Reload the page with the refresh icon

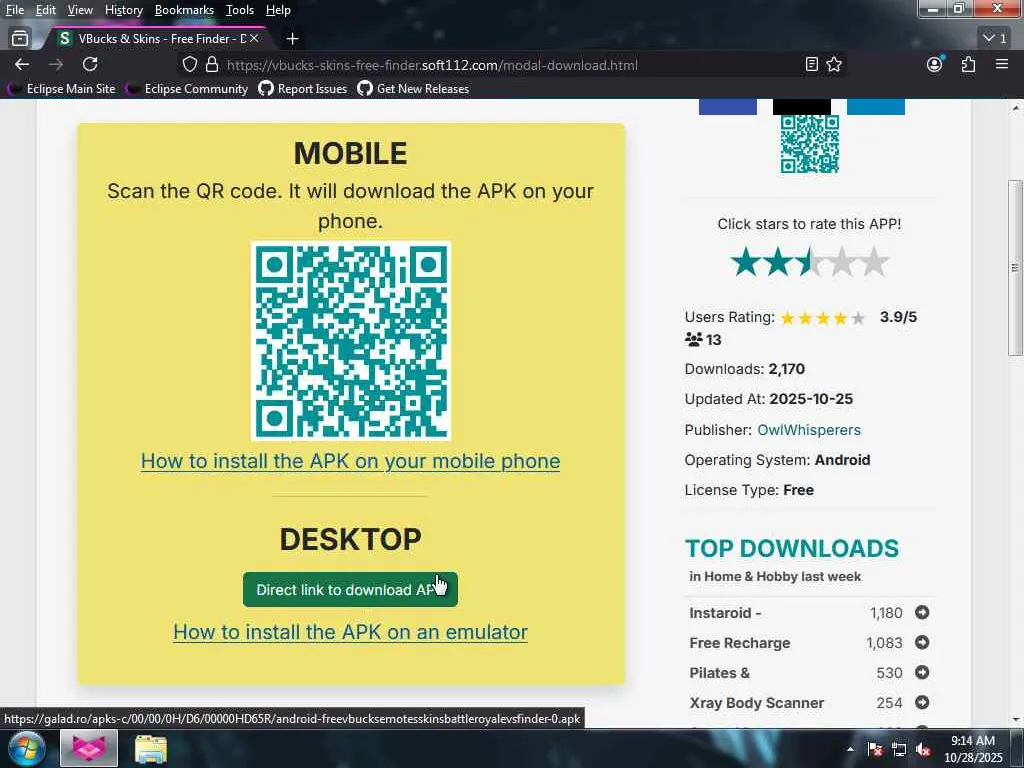[90, 64]
